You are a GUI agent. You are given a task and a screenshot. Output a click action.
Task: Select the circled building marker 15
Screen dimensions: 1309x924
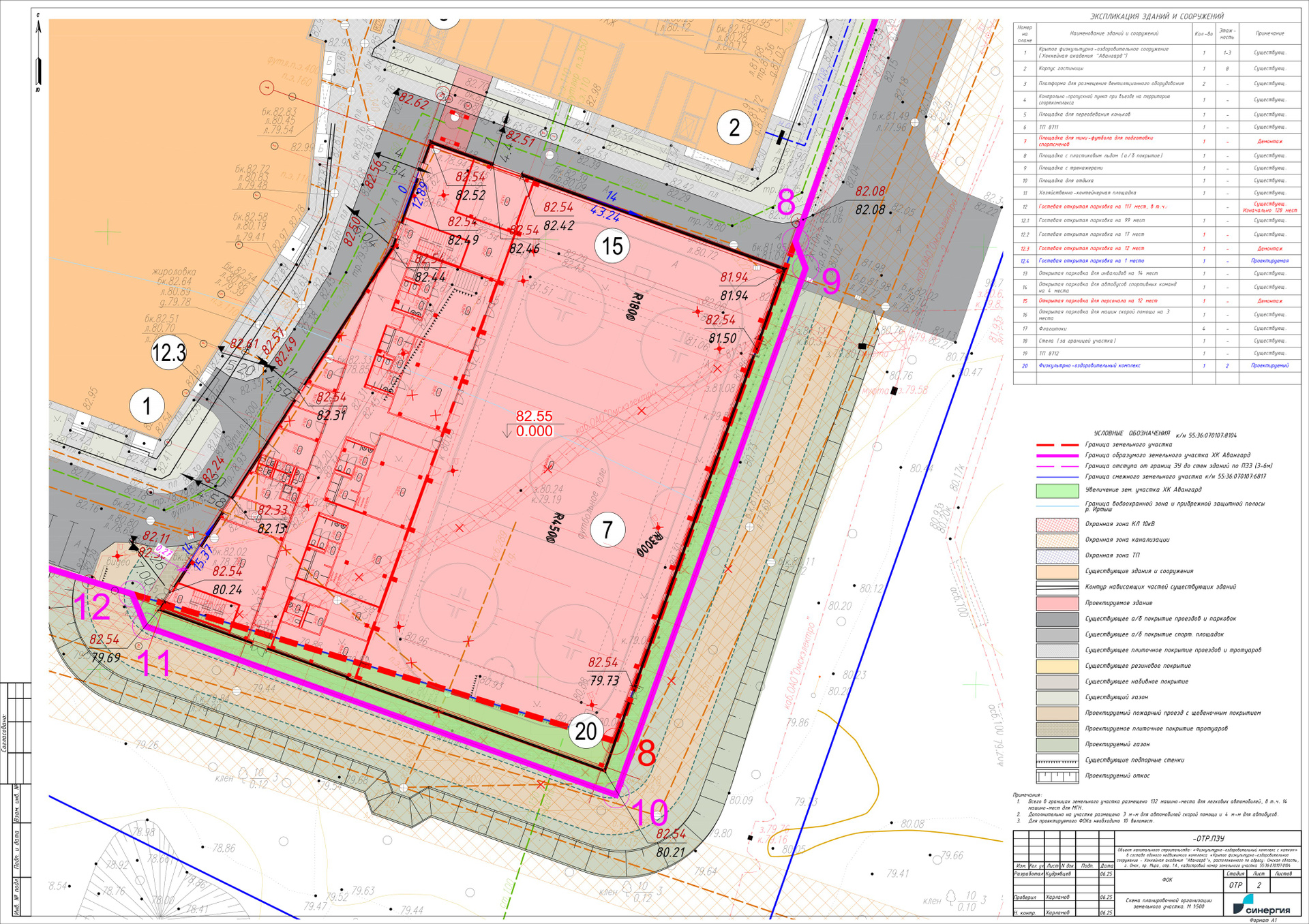(x=612, y=246)
